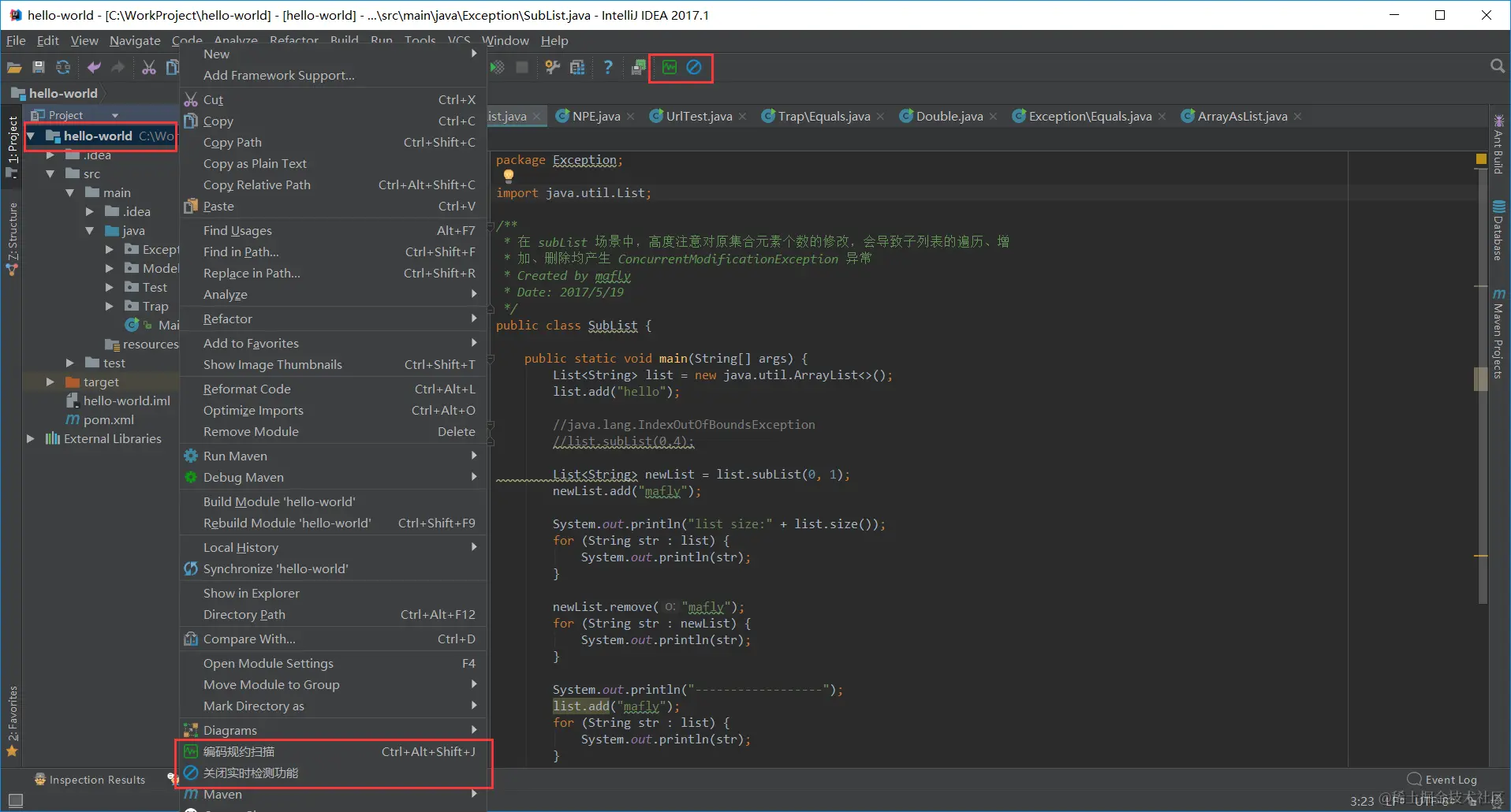
Task: Collapse the hello-world project tree root
Action: (x=32, y=136)
